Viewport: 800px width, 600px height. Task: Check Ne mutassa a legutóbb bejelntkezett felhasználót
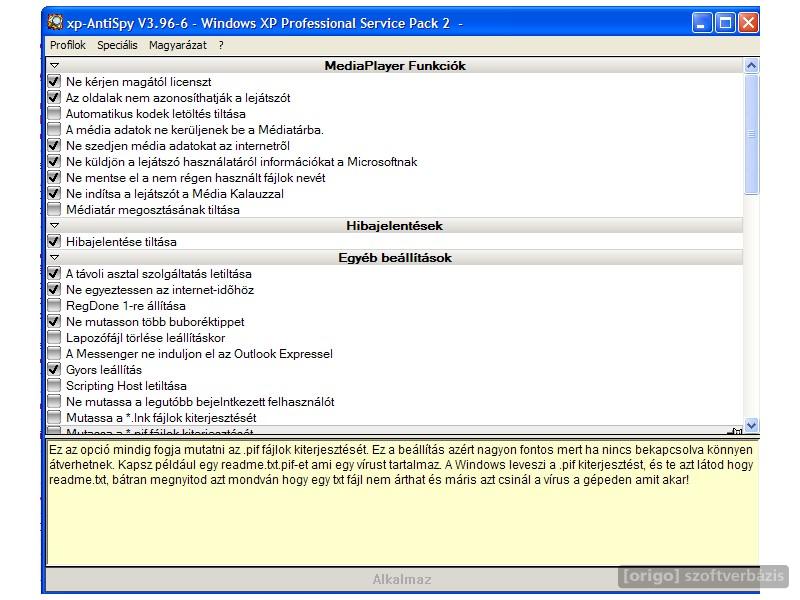[x=54, y=402]
